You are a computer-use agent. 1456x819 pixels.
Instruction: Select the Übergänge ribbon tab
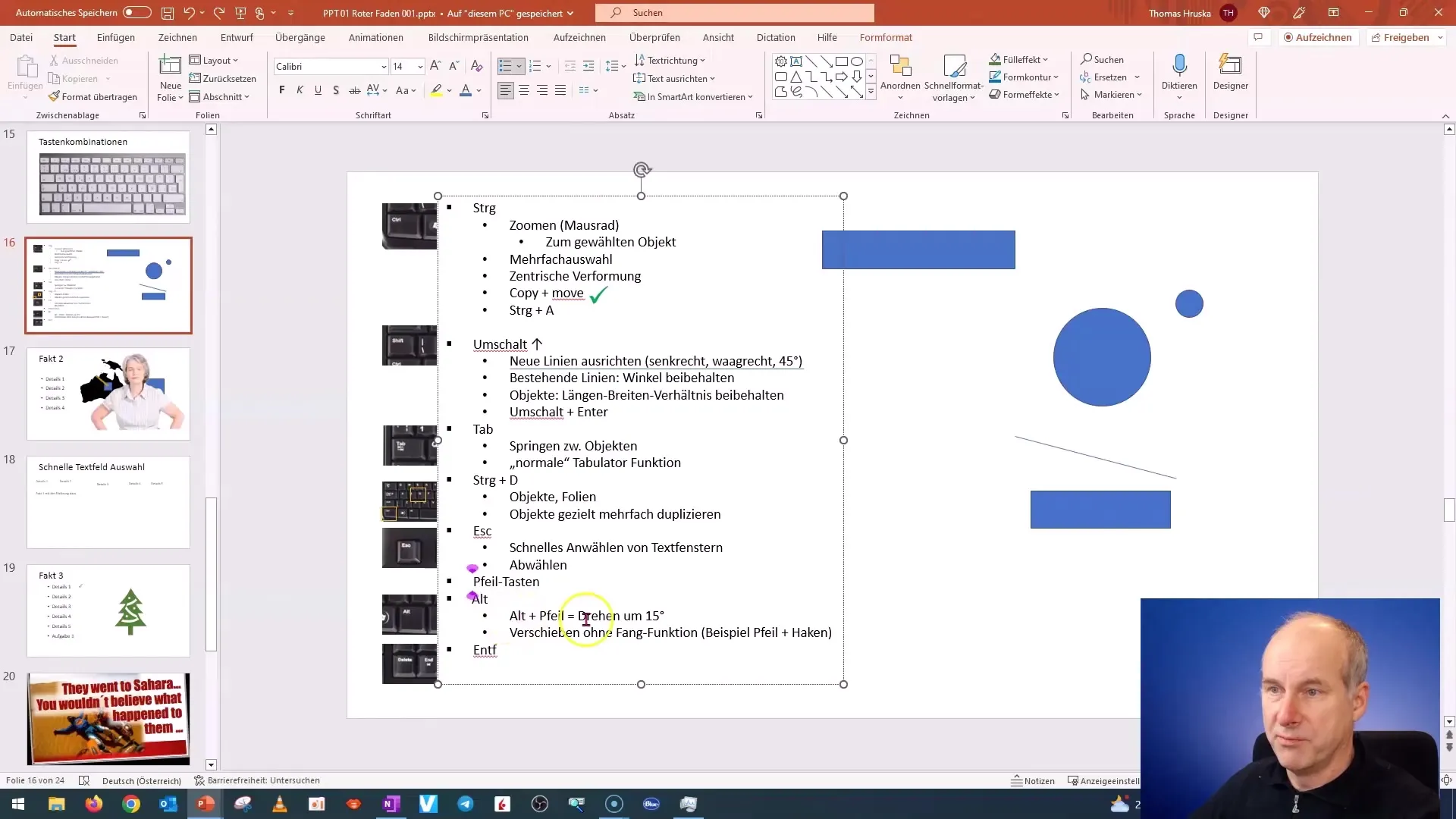click(301, 38)
